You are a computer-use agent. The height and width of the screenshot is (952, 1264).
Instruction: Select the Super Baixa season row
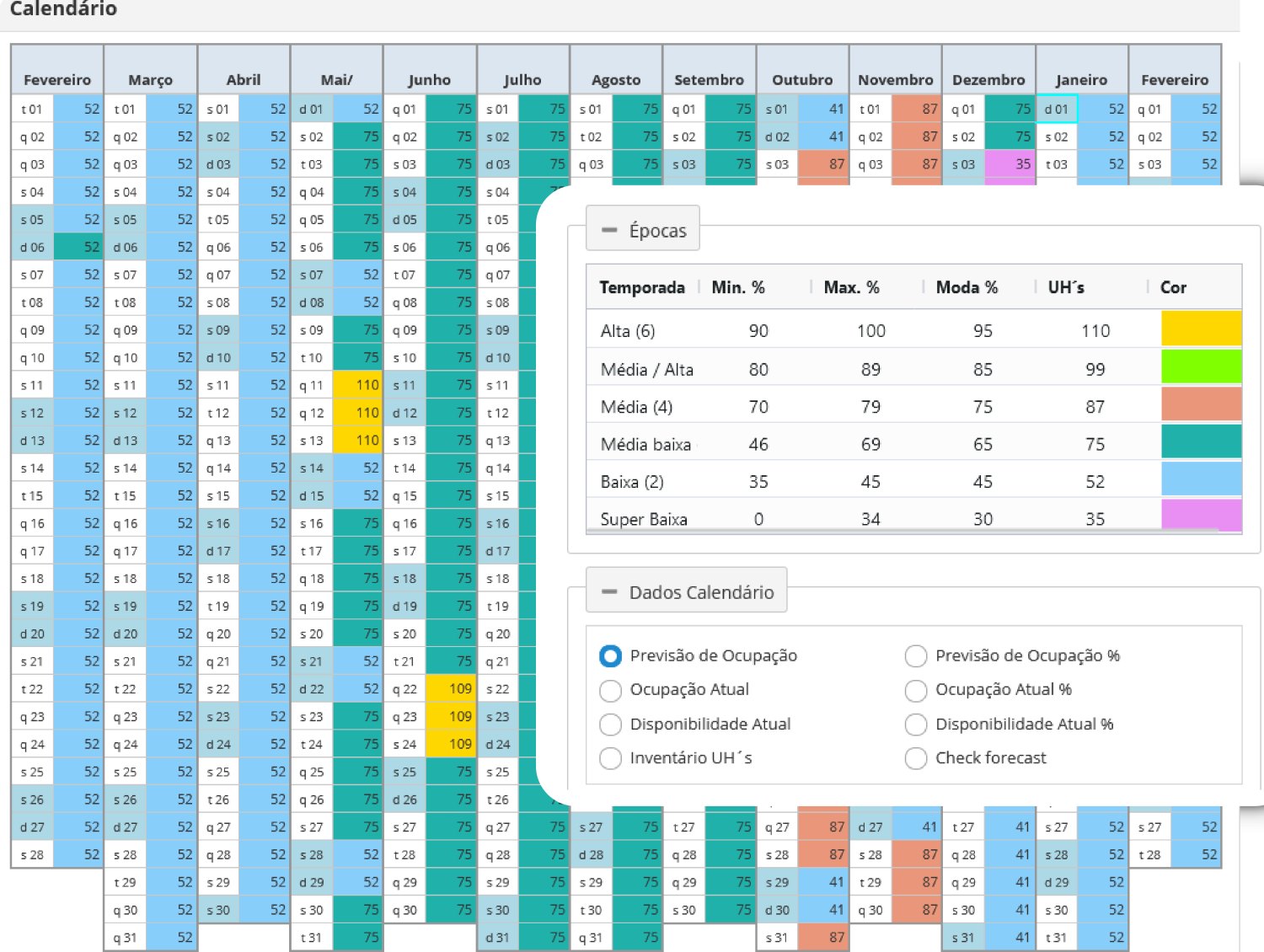[x=913, y=517]
